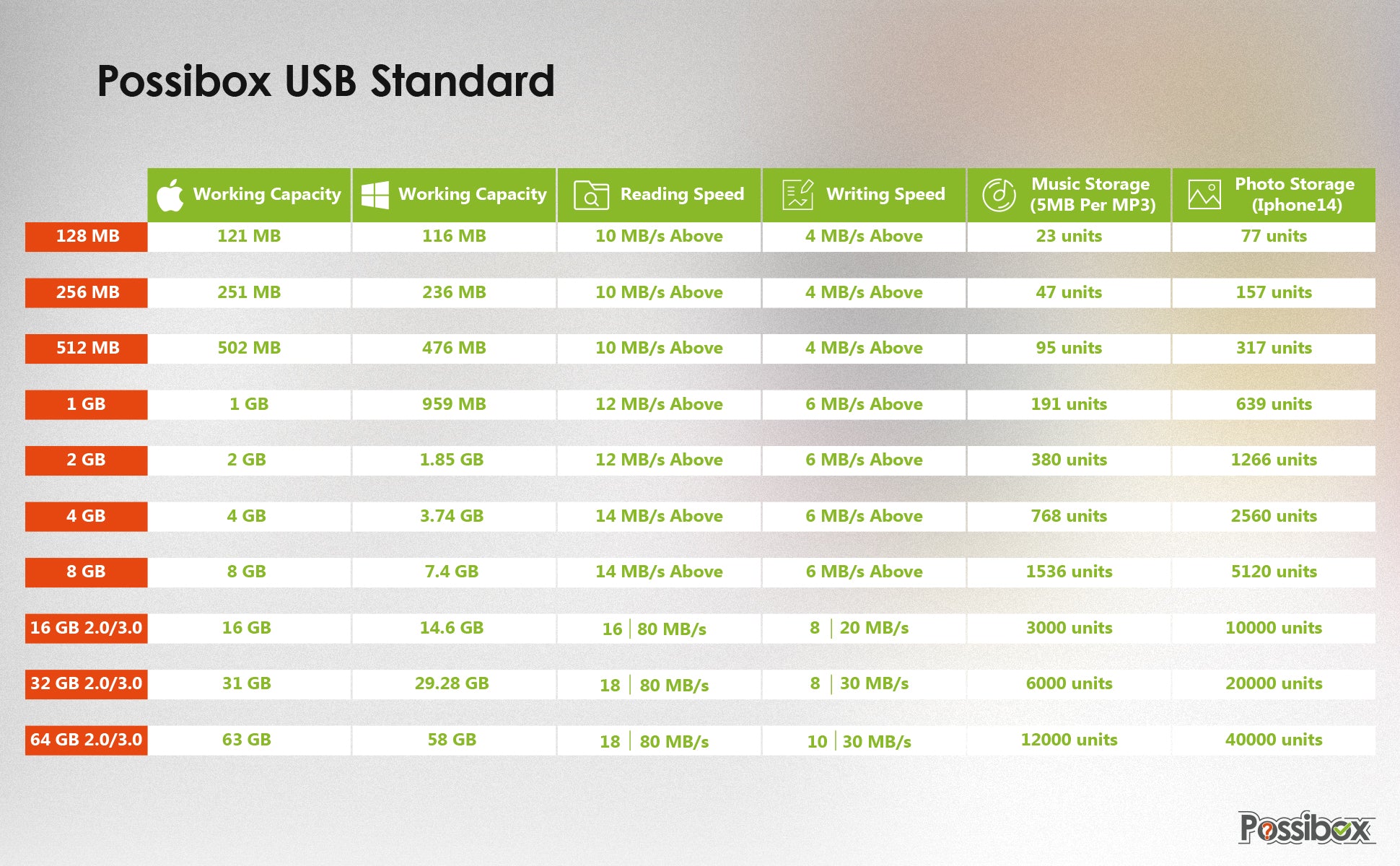
Task: Select the 128 MB row label
Action: [87, 236]
